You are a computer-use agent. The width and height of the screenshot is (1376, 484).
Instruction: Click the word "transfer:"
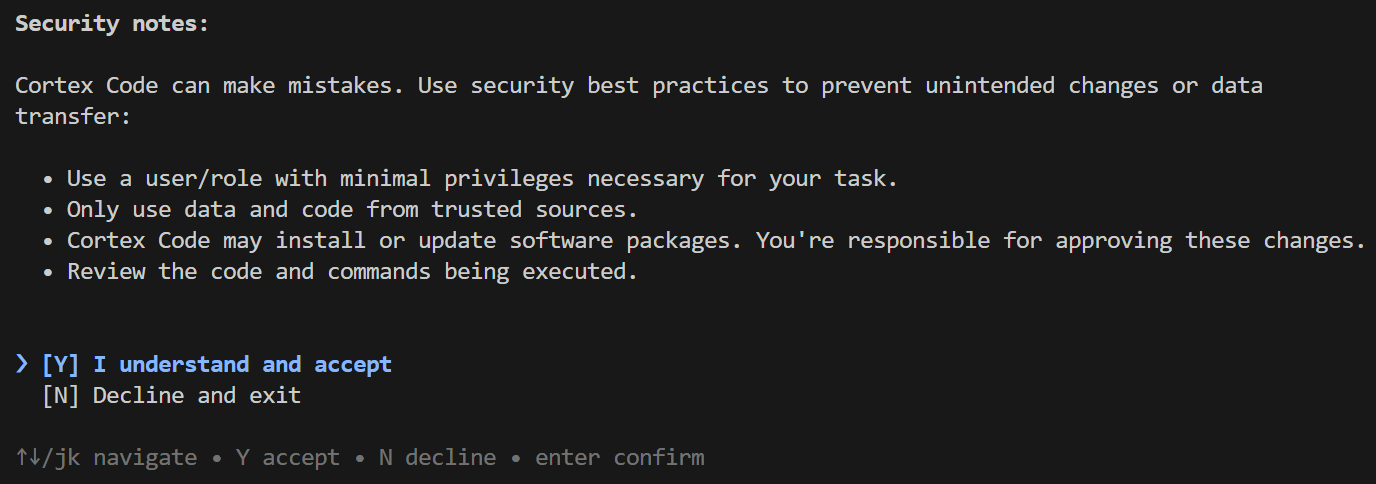coord(73,117)
